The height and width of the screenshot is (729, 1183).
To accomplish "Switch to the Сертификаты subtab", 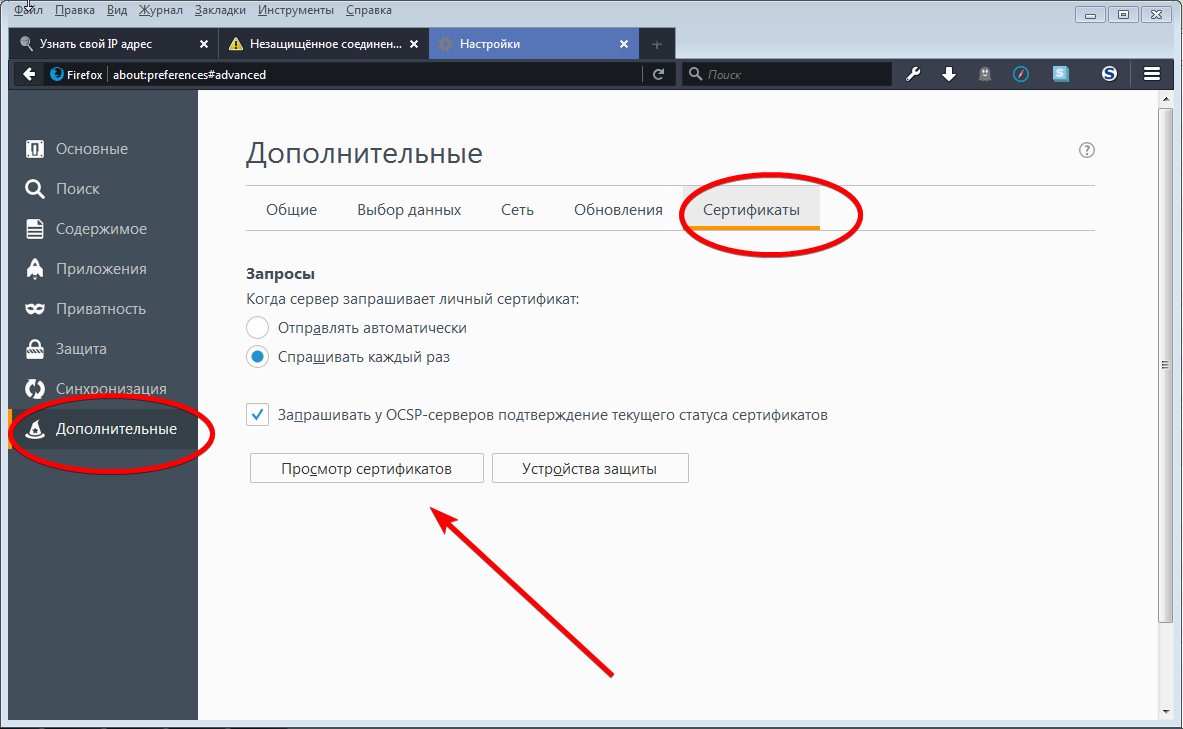I will [751, 210].
